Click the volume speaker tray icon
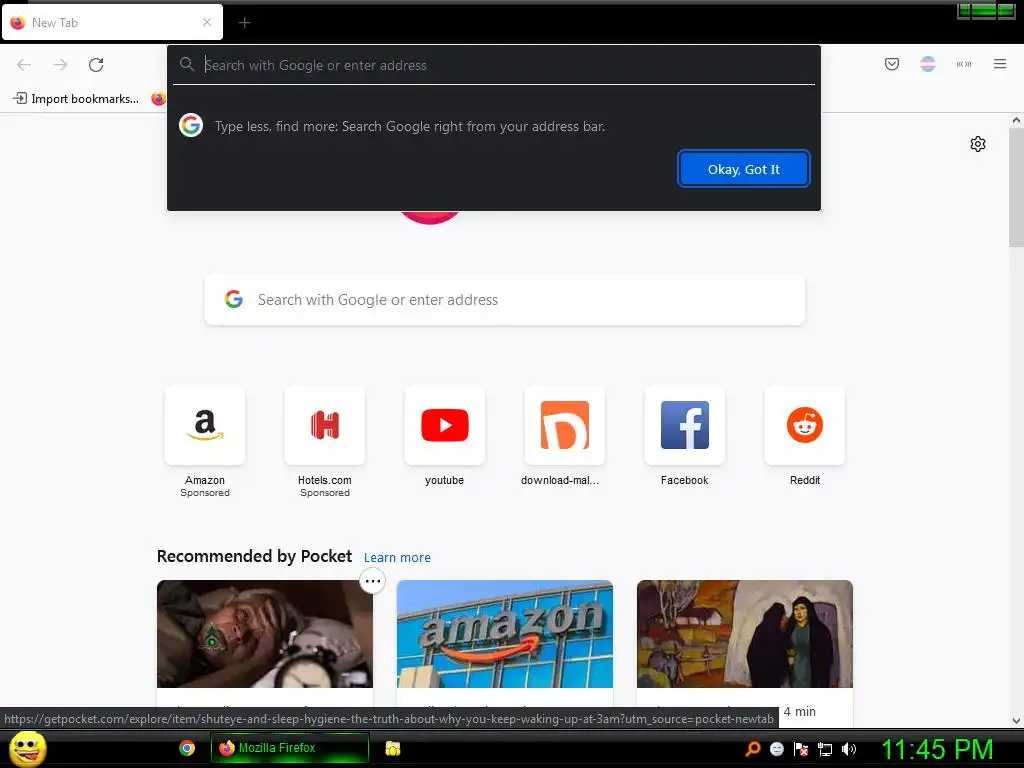 pos(848,749)
